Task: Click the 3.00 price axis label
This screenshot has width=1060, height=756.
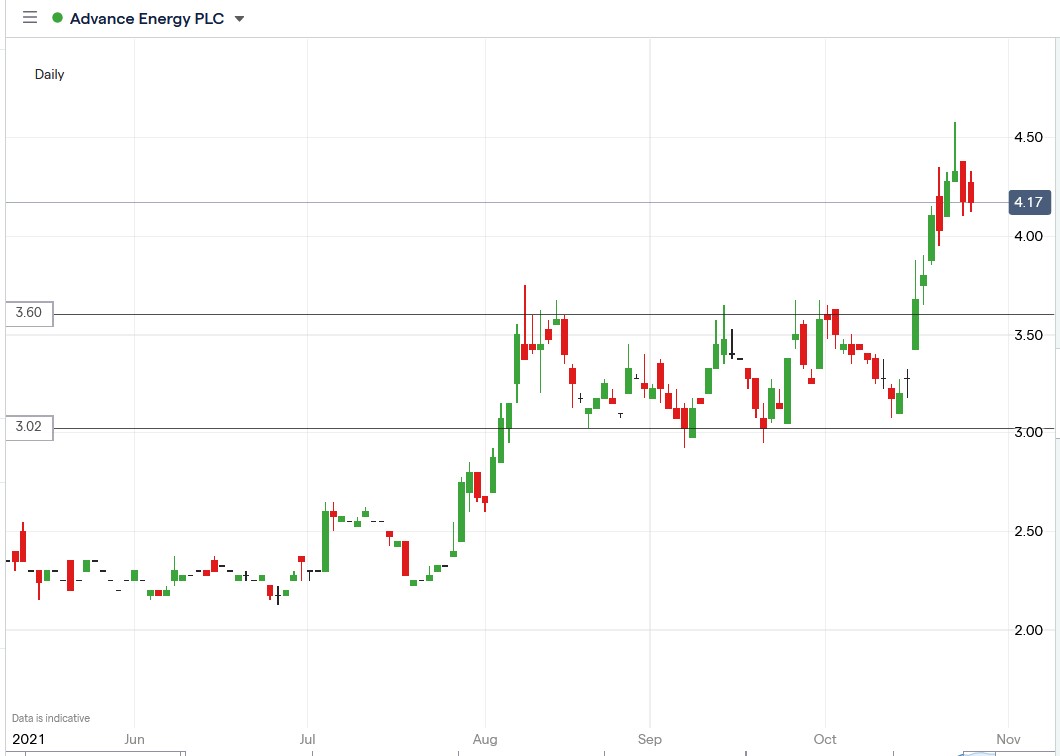Action: (1028, 432)
